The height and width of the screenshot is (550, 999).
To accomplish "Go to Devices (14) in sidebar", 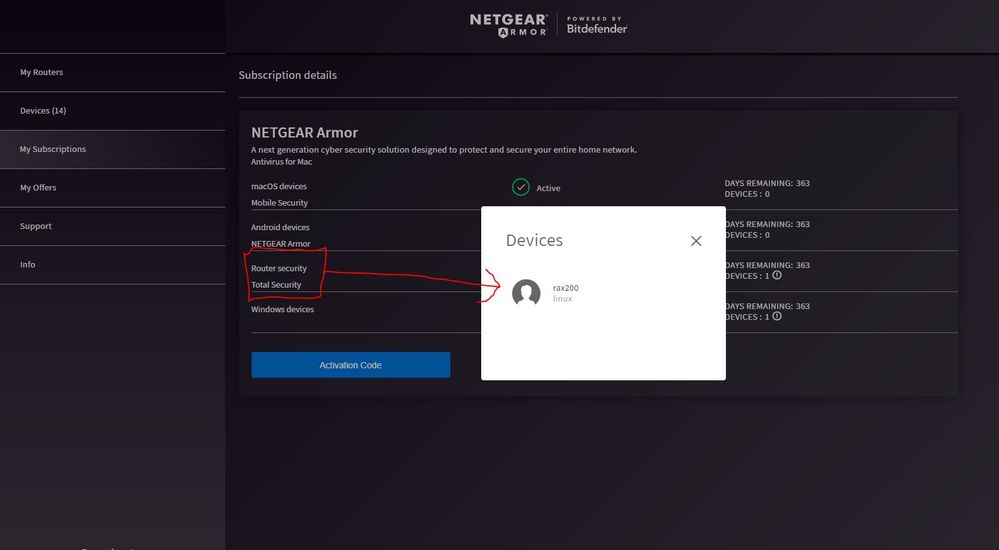I will (x=43, y=111).
